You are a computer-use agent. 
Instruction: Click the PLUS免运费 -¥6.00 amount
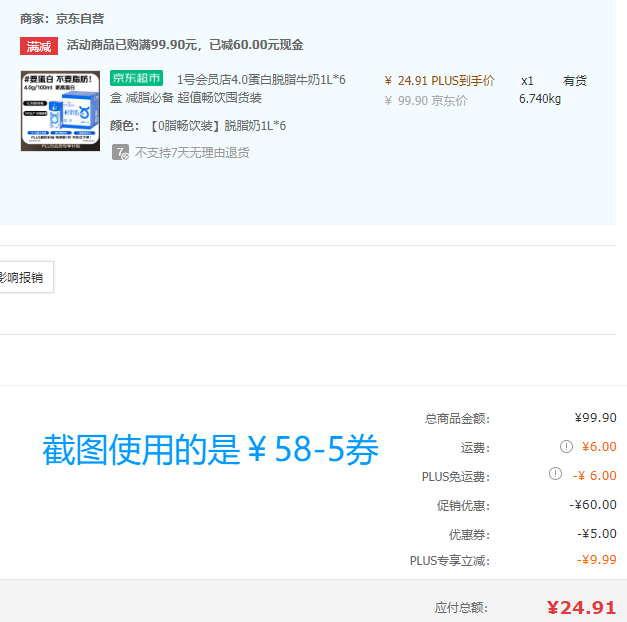(x=595, y=476)
